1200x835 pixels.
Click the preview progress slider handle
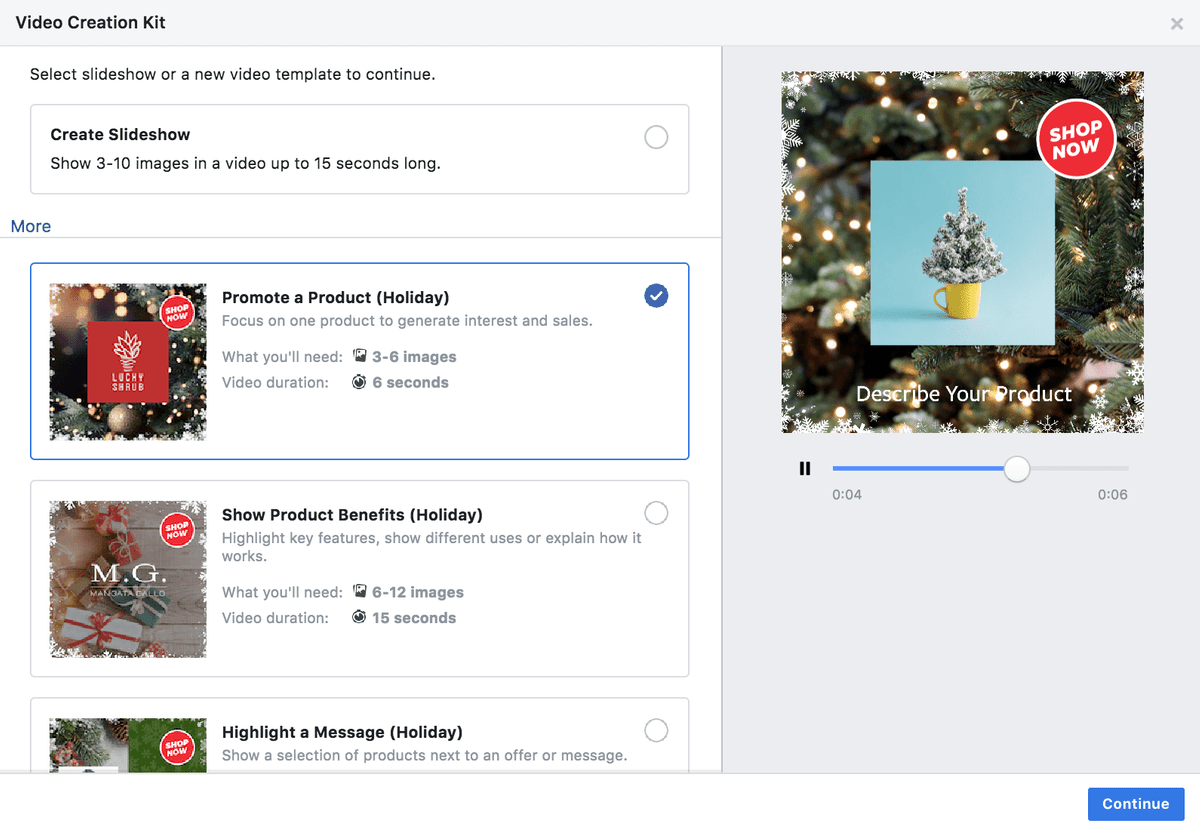click(x=1017, y=468)
